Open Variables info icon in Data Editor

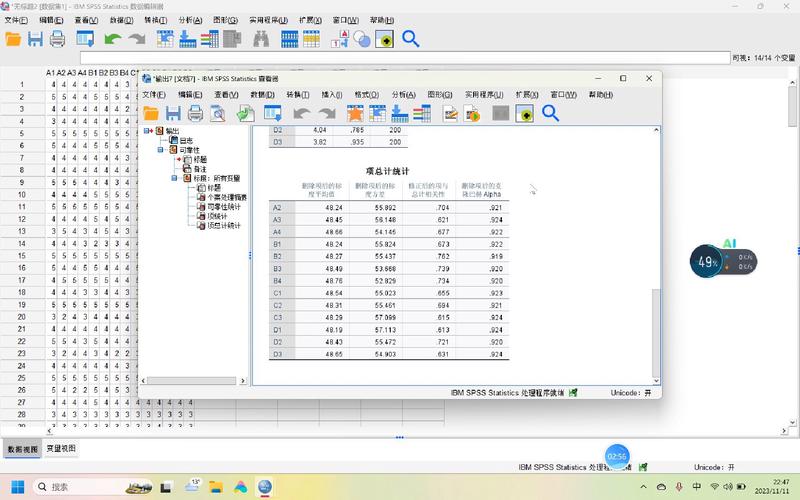pos(209,39)
